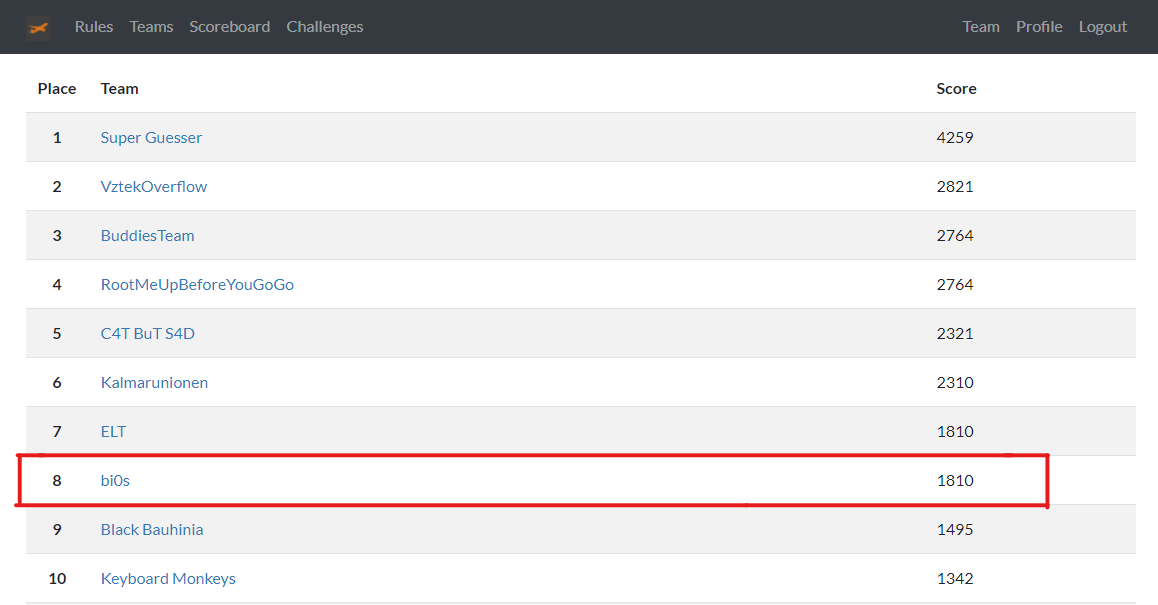Select the score 2321
This screenshot has width=1158, height=605.
tap(955, 333)
